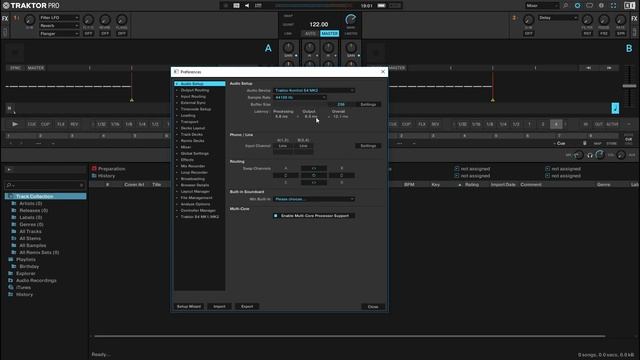Select External Sync in preferences list
Screen dimensions: 640x360
[x=193, y=103]
